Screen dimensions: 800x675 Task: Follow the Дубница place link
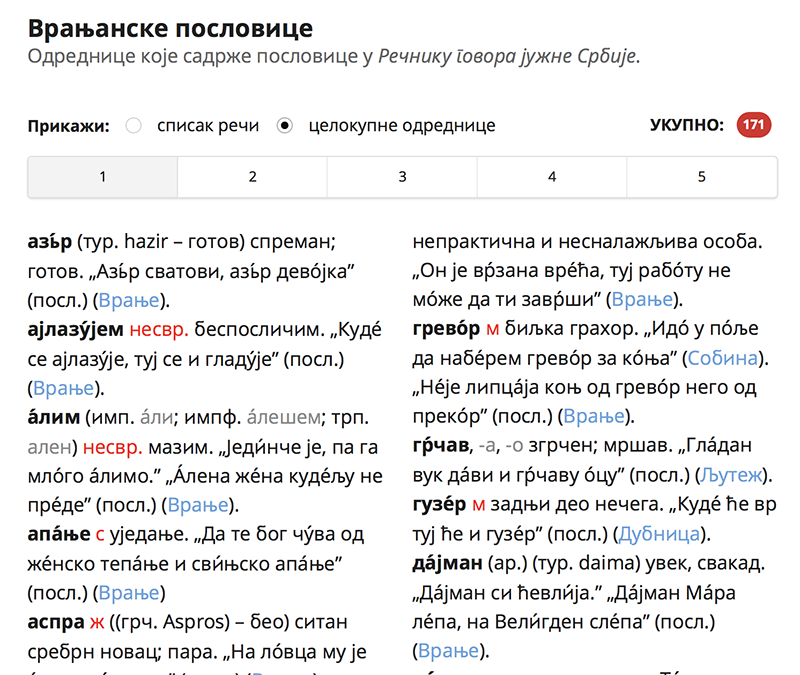point(660,532)
